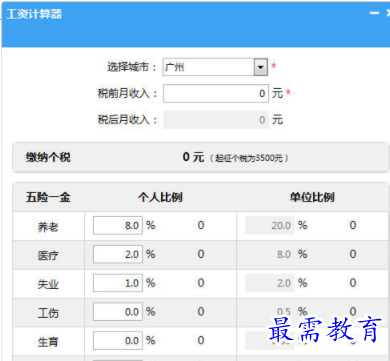Click the 医疗 company ratio value 8.0
Viewport: 390px width, 361px height.
point(284,254)
